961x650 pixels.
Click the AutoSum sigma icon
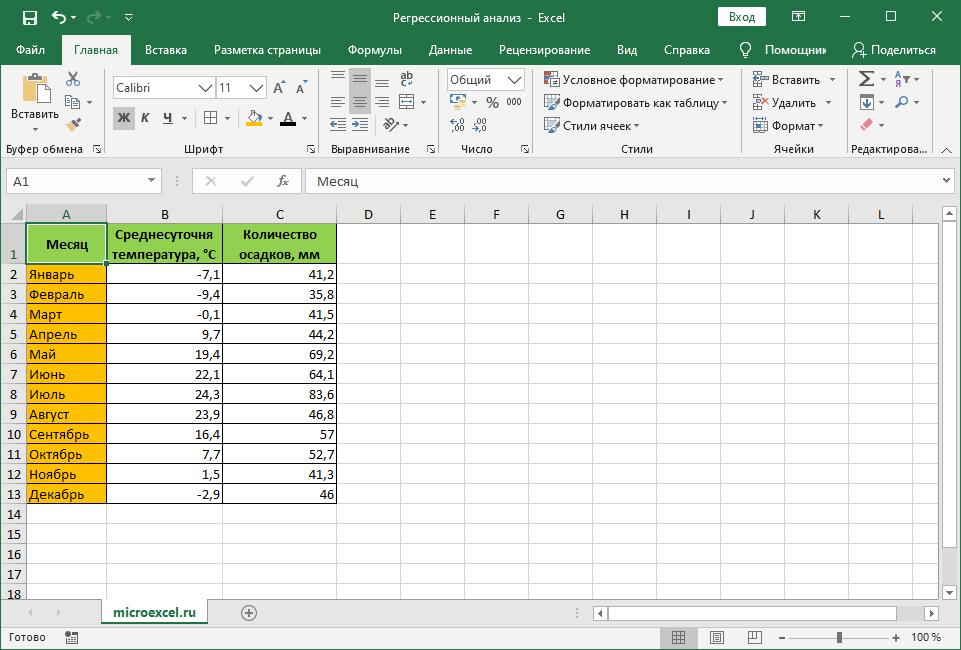coord(866,79)
